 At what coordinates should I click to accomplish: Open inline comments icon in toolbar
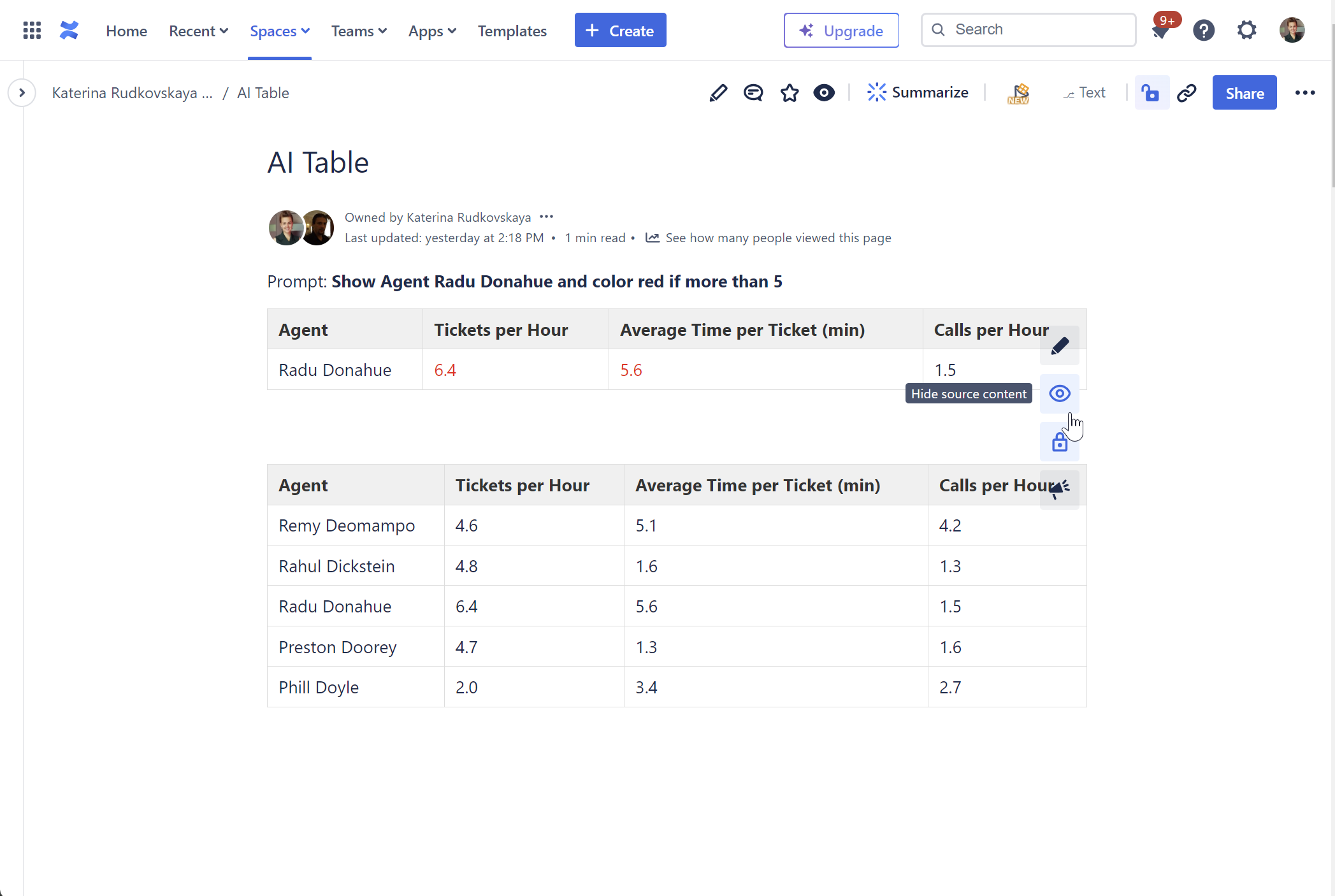(x=753, y=93)
